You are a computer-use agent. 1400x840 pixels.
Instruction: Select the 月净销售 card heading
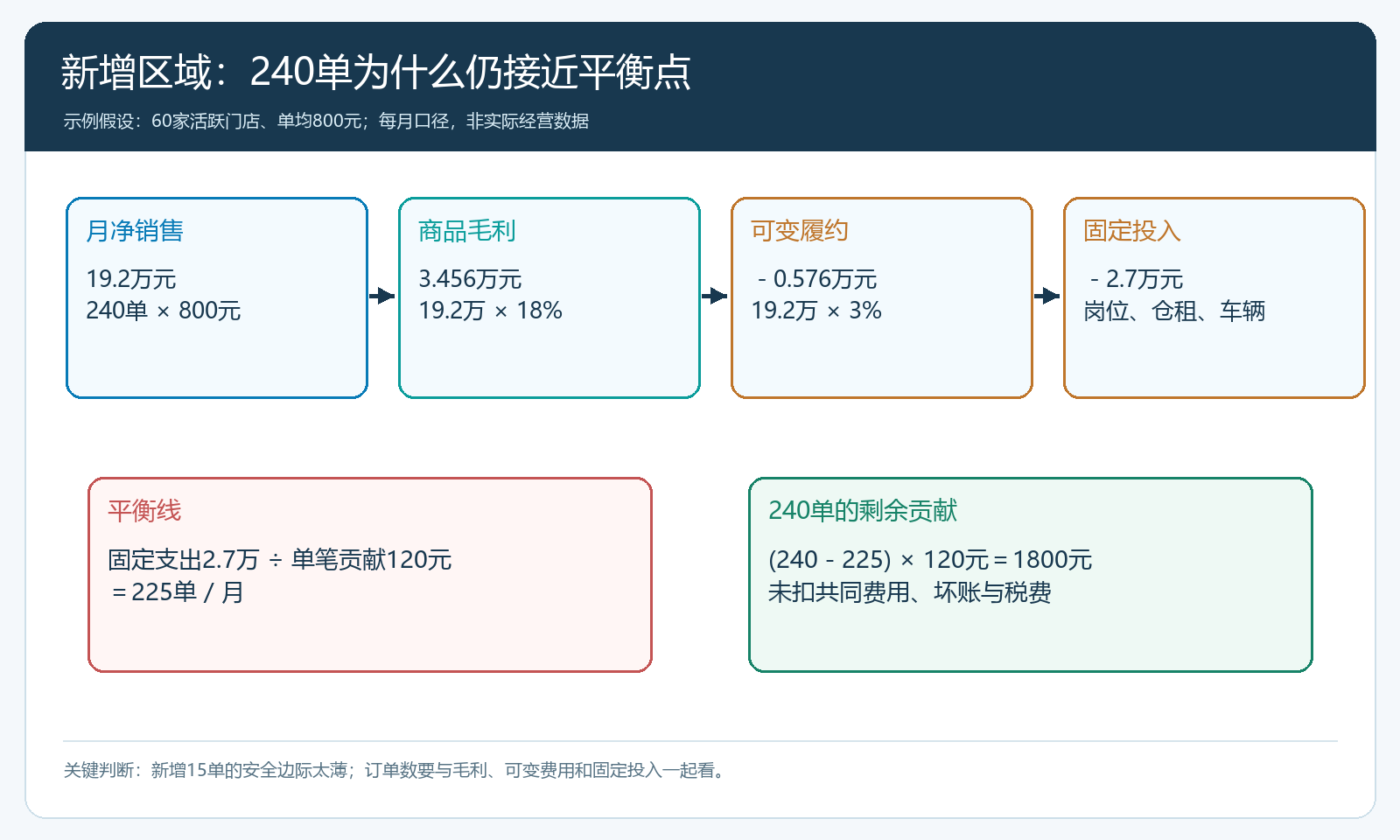click(135, 230)
